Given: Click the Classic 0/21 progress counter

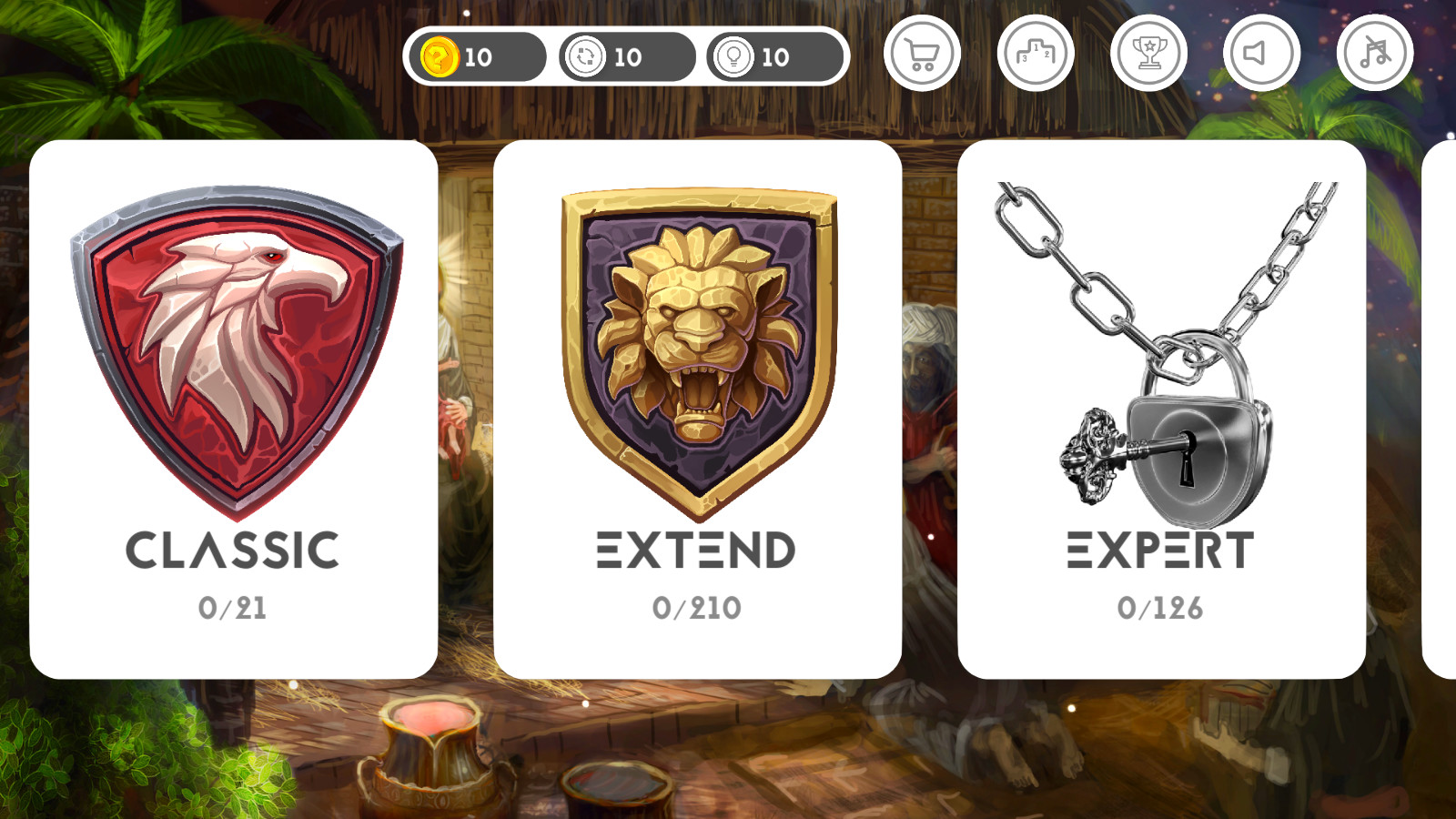Looking at the screenshot, I should click(x=233, y=608).
